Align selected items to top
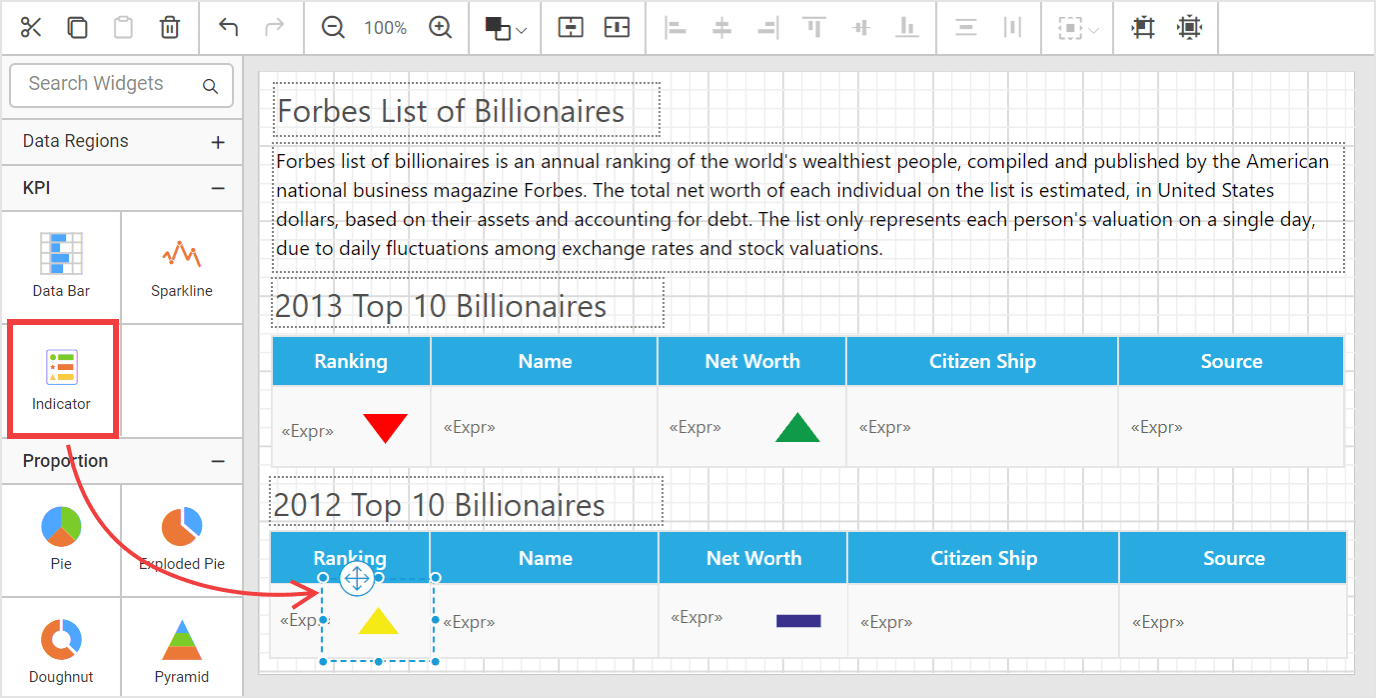The image size is (1376, 698). [814, 27]
